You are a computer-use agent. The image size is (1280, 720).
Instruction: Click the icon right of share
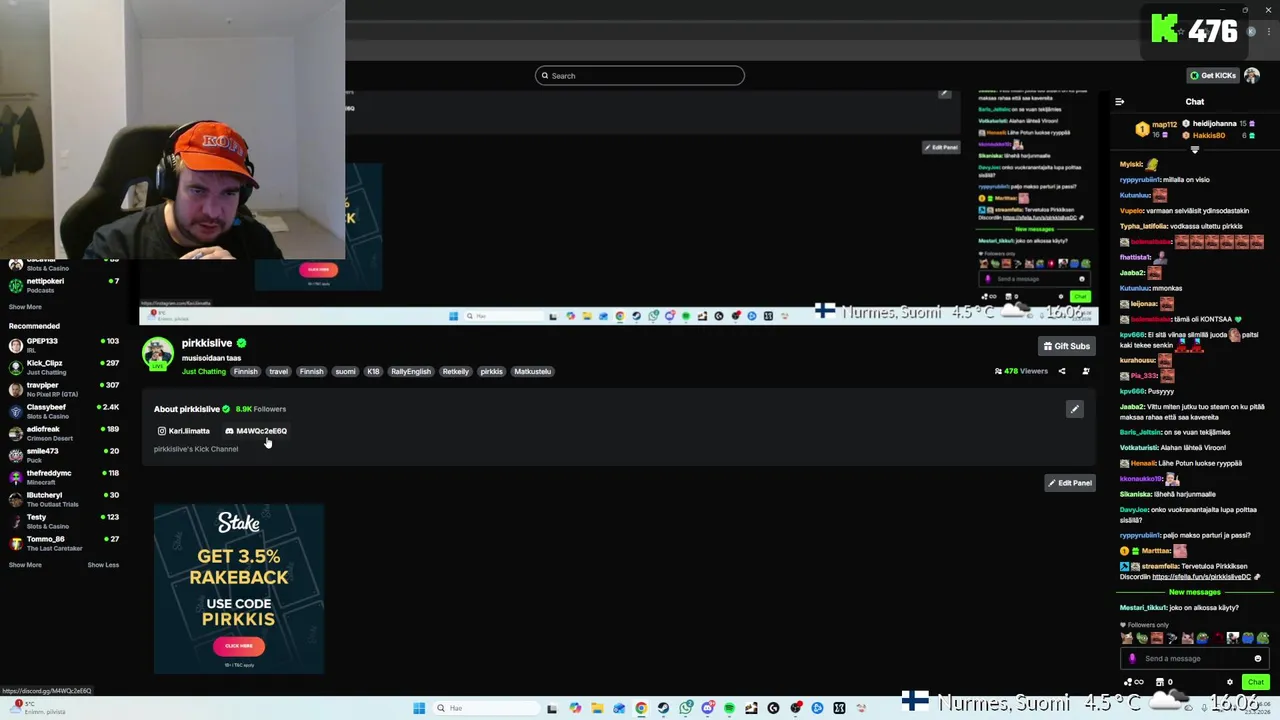pos(1086,371)
